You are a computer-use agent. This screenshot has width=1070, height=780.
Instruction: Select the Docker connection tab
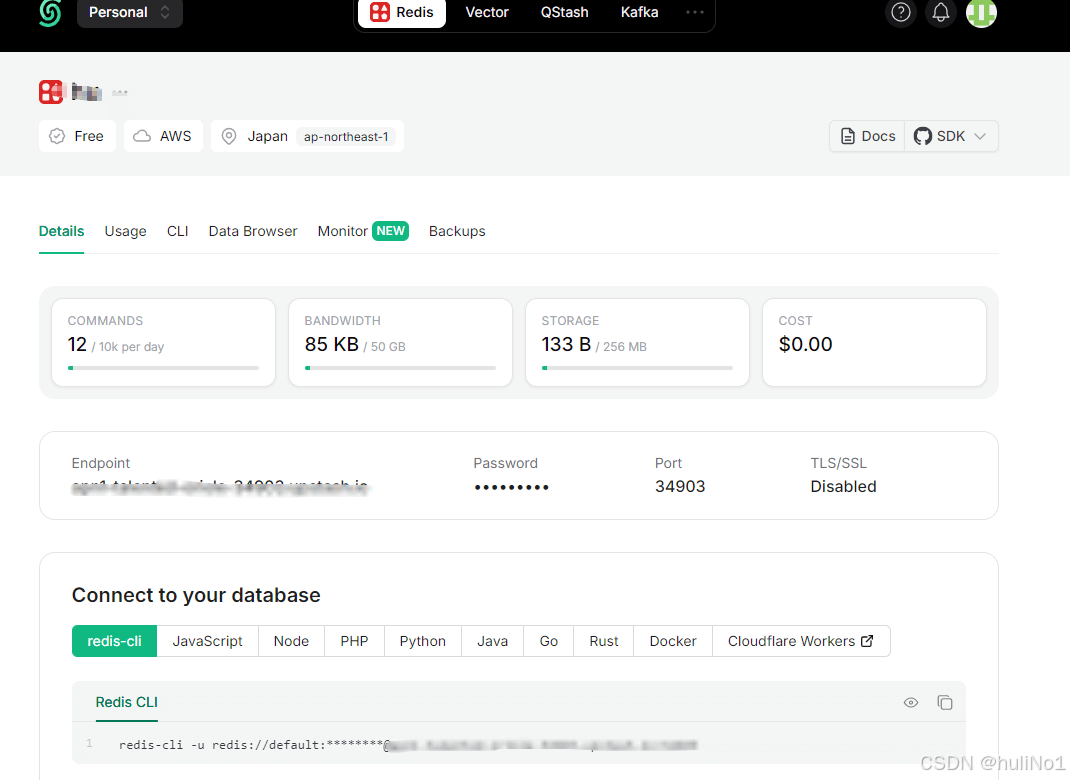tap(673, 641)
